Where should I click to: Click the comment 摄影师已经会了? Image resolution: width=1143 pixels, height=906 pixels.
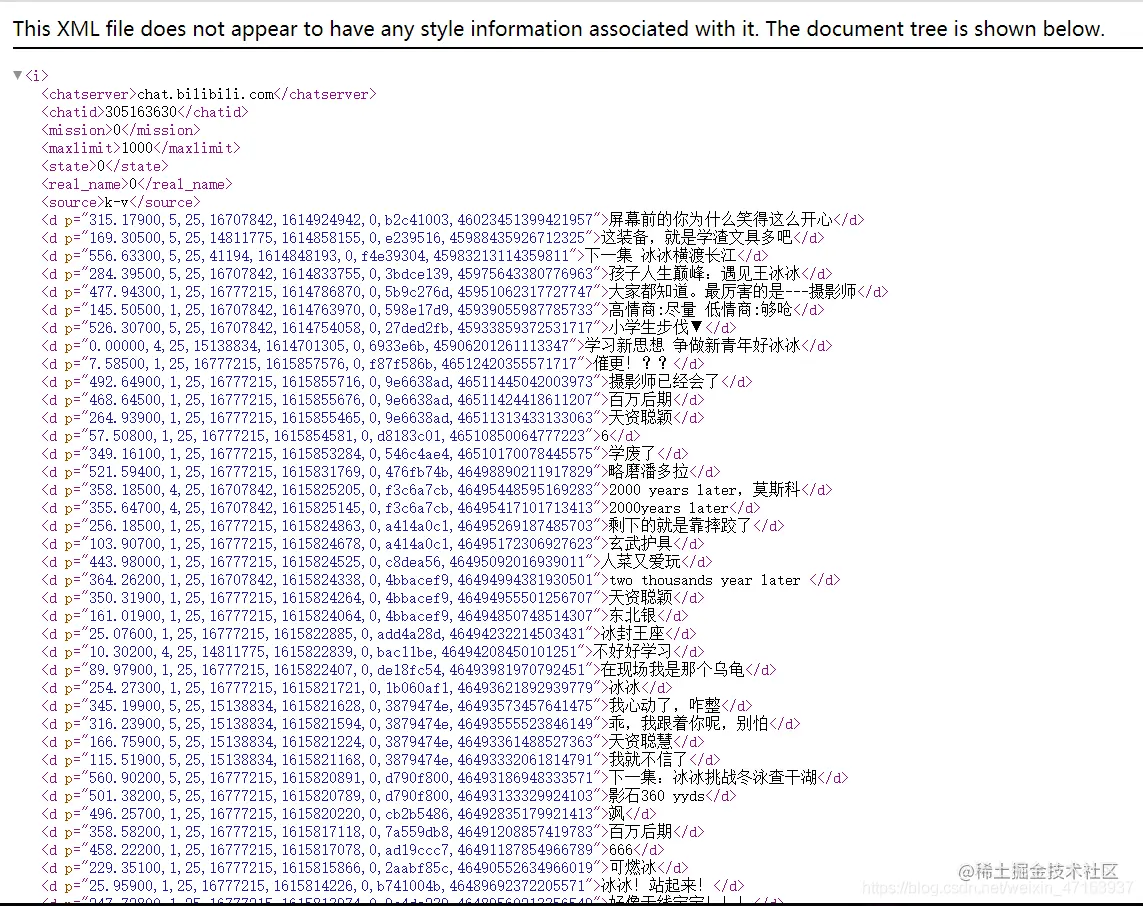click(664, 382)
